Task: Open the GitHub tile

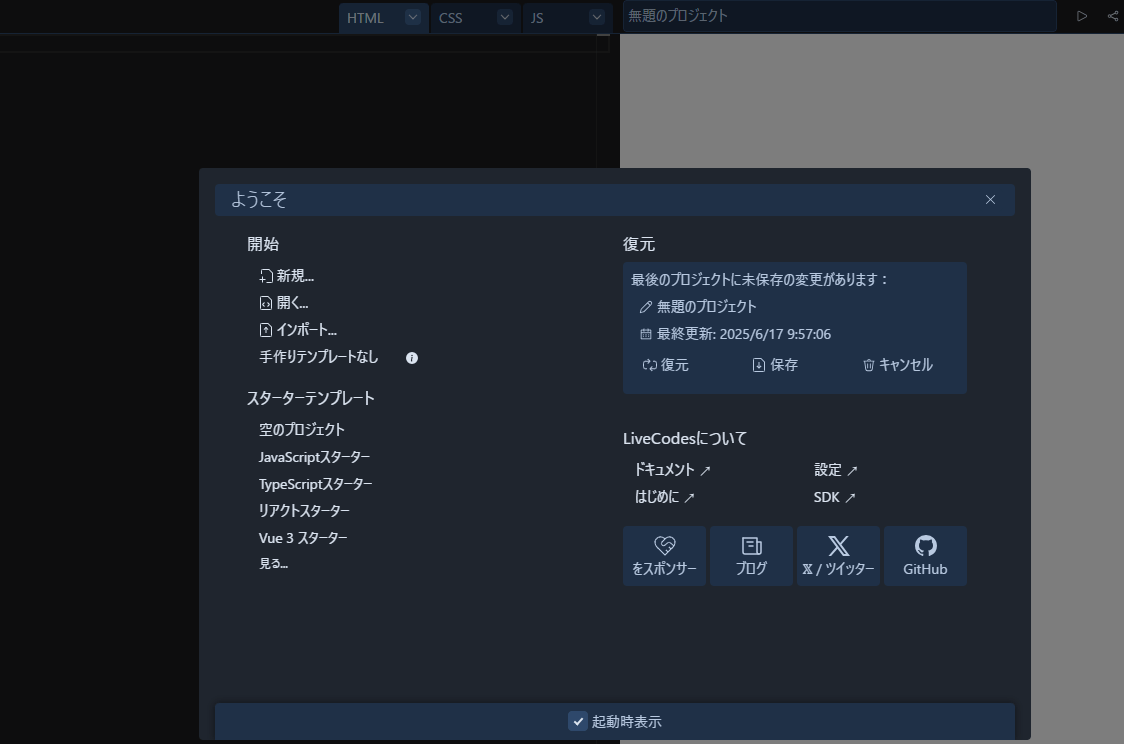Action: [x=925, y=556]
